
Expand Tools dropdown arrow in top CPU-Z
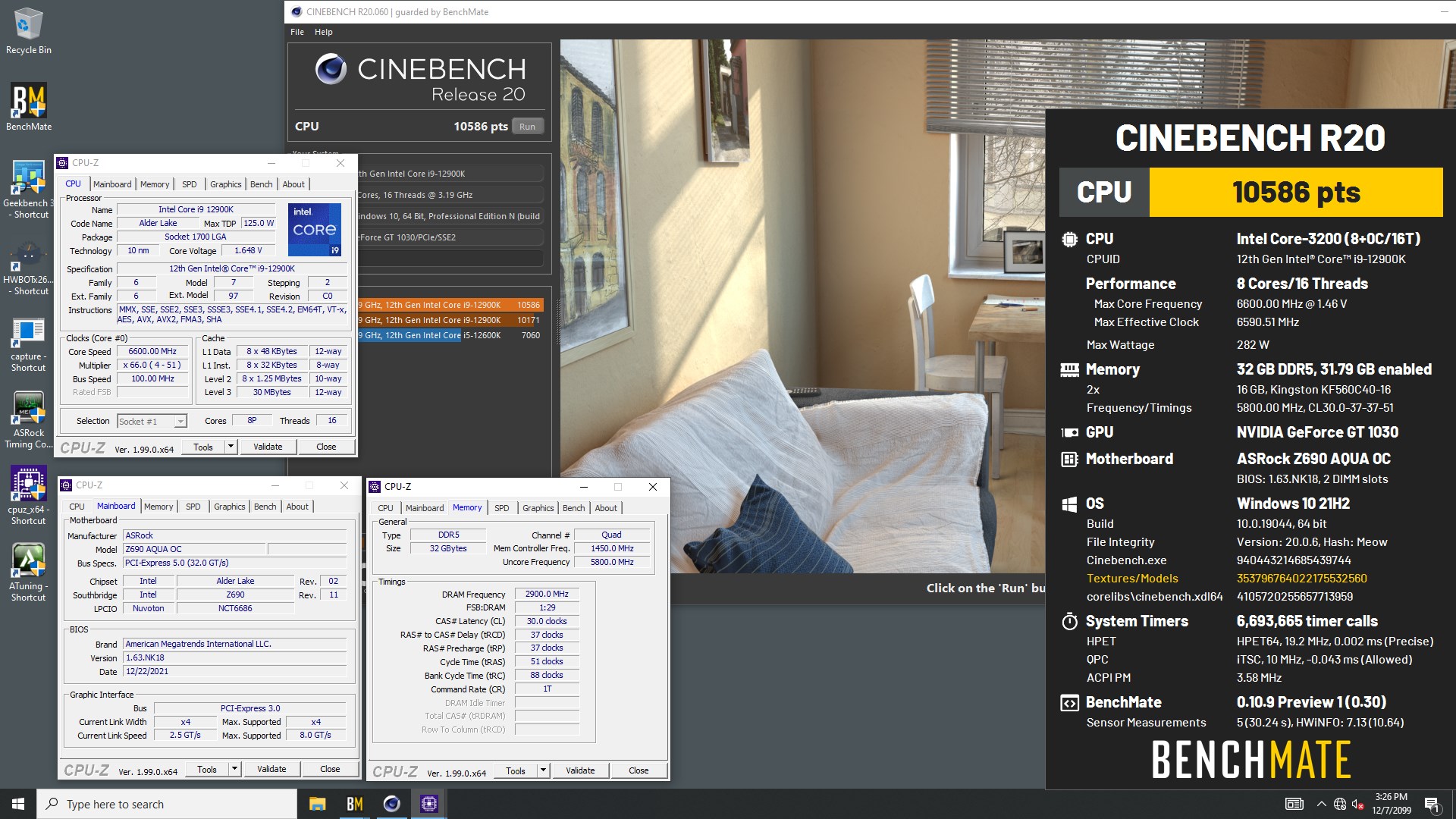pos(231,447)
